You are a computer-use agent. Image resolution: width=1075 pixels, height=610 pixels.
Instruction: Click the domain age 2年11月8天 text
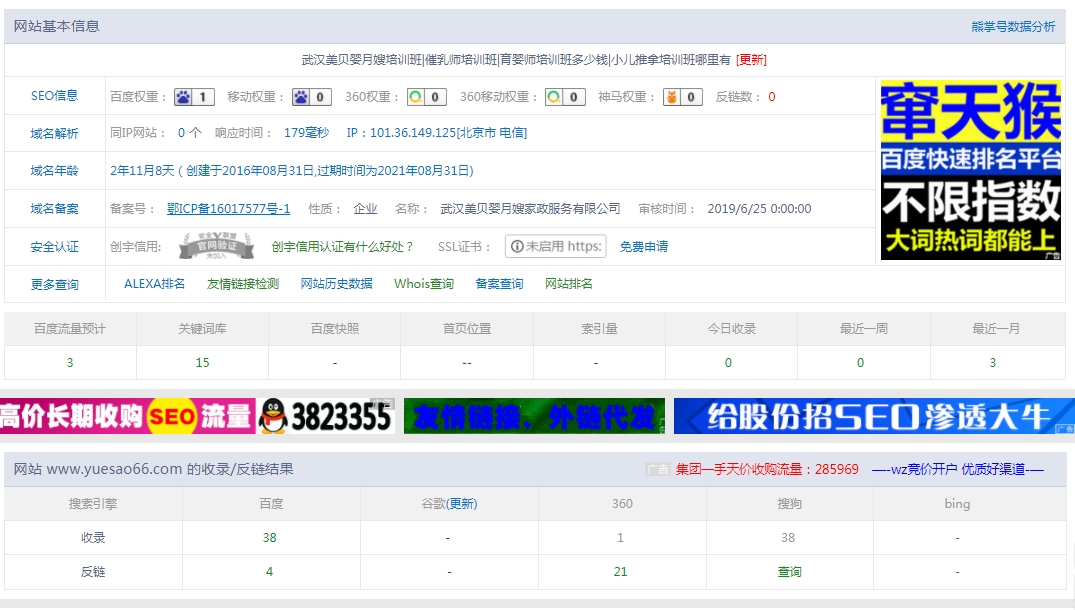pyautogui.click(x=143, y=171)
